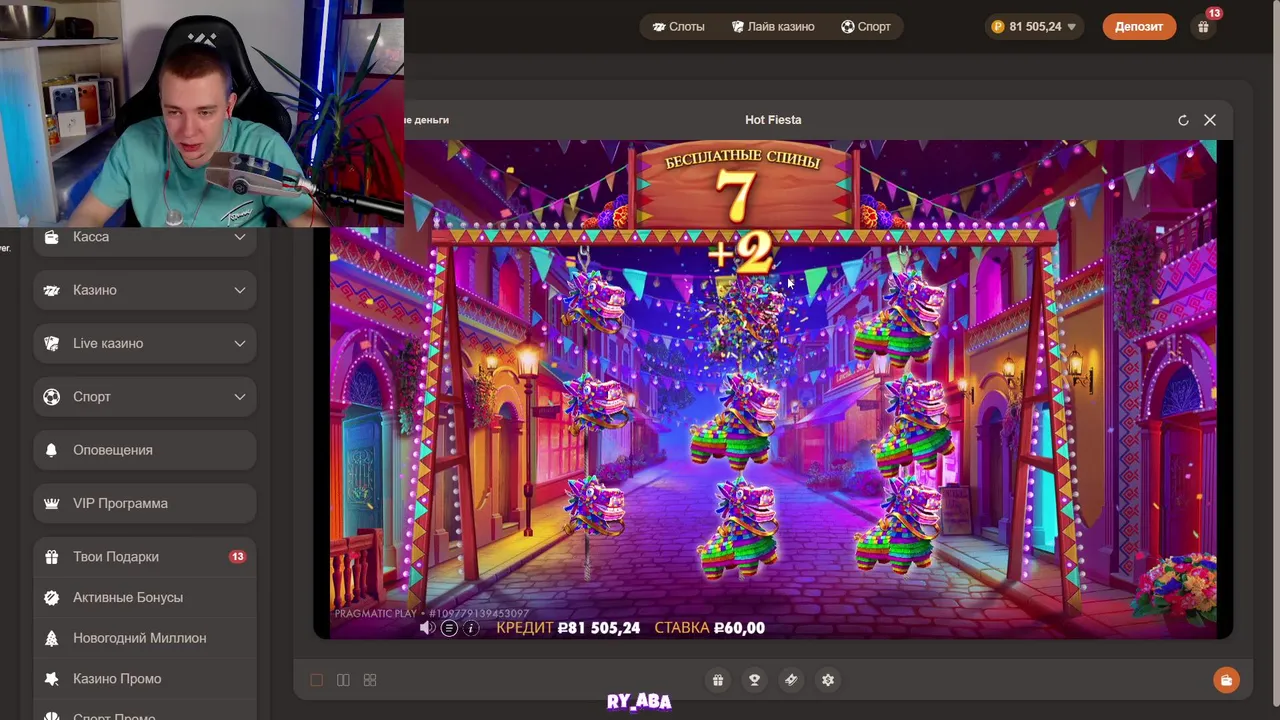Click the Твои Подарки gift icon
The height and width of the screenshot is (720, 1280).
click(x=52, y=557)
